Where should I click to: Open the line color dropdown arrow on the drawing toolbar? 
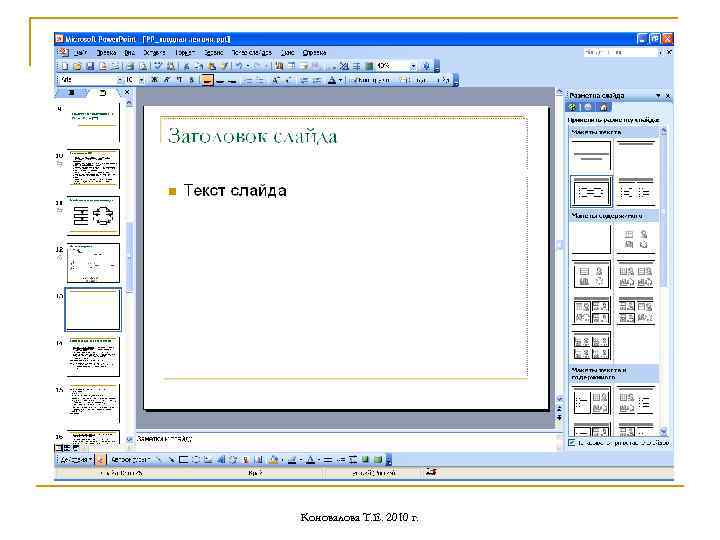300,459
